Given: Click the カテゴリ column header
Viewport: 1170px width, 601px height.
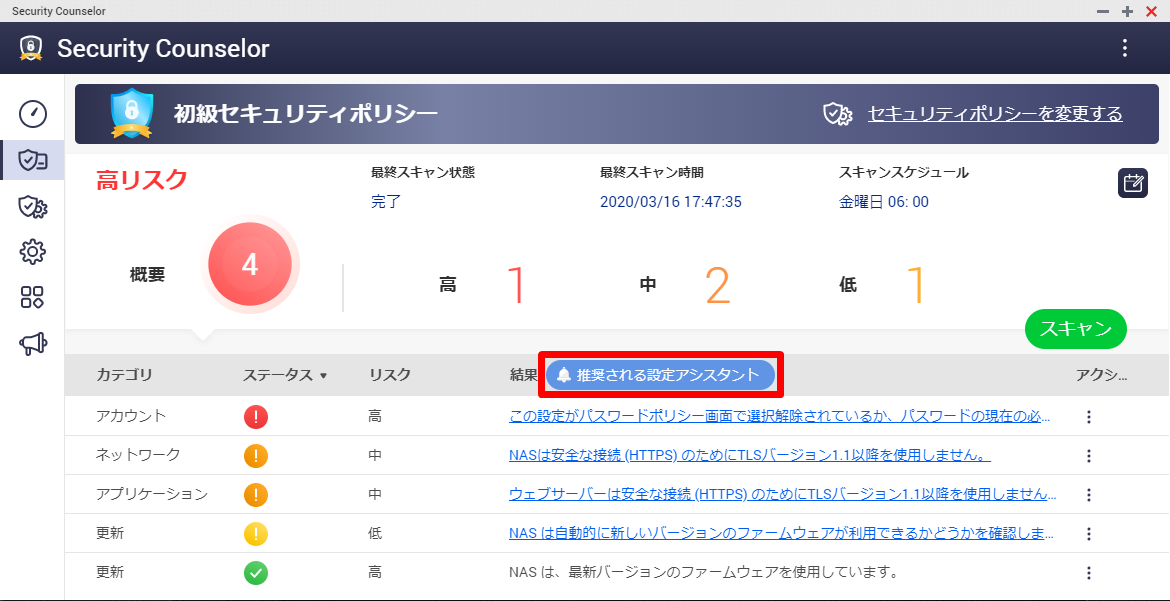Looking at the screenshot, I should (124, 375).
